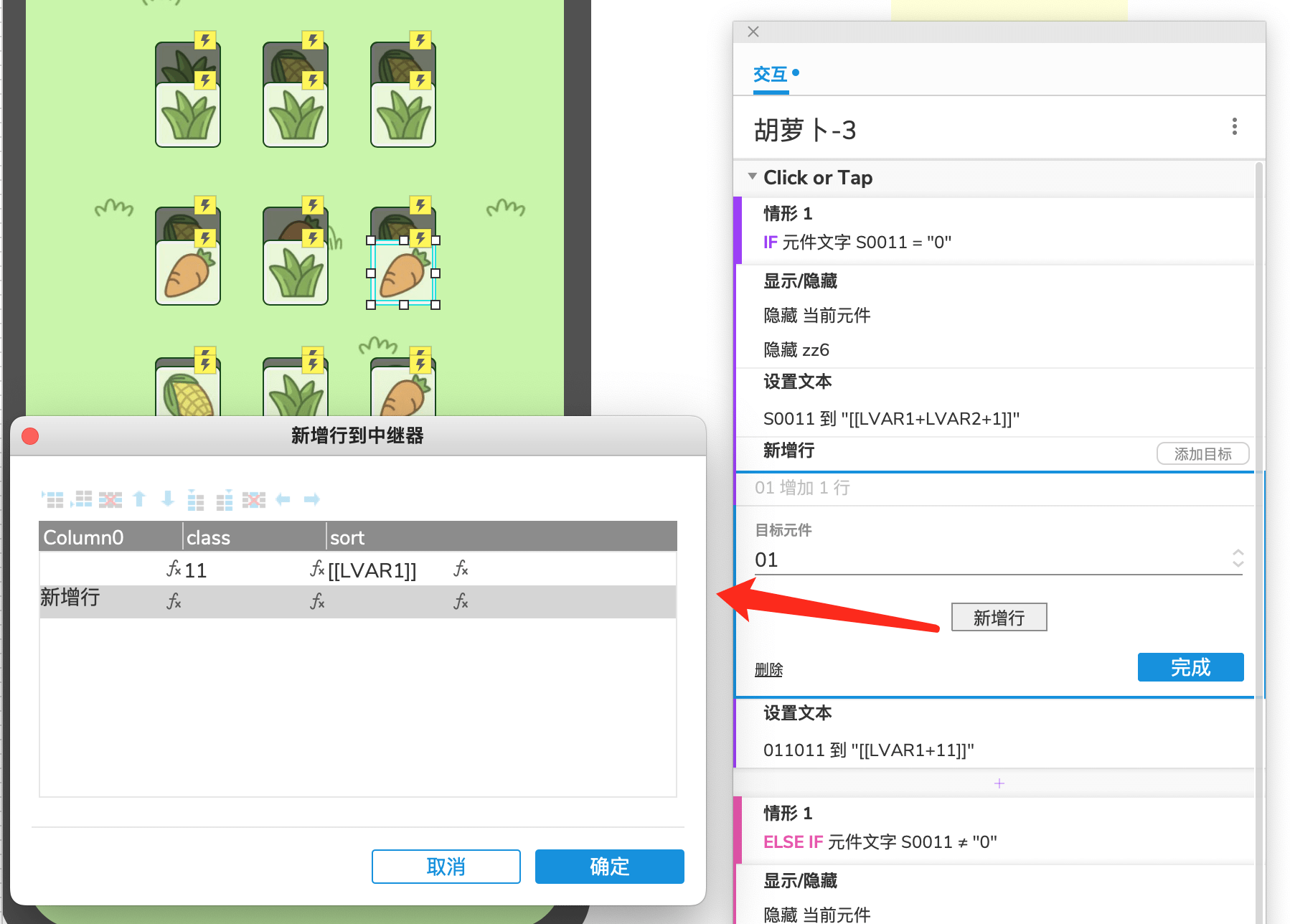Click the insert column left icon

click(196, 499)
